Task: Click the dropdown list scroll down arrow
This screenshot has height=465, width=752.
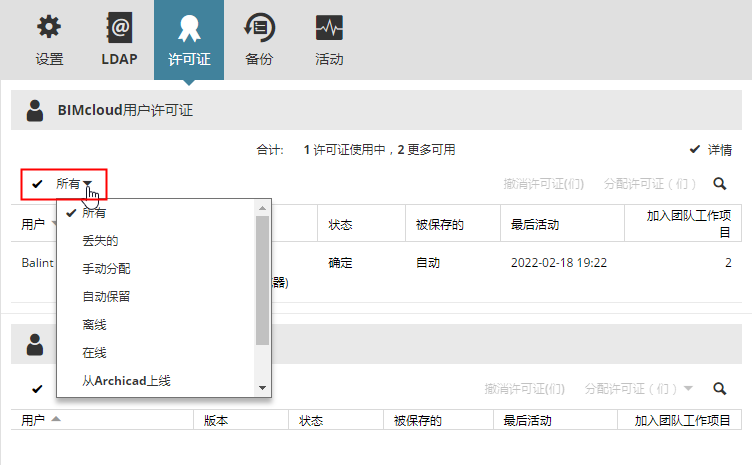Action: point(262,388)
